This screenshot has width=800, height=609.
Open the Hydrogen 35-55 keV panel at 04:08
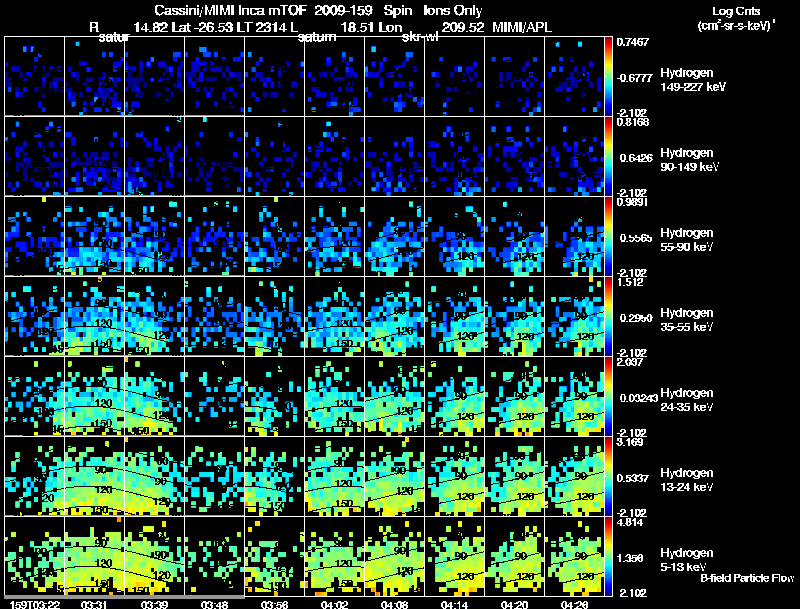[x=394, y=316]
